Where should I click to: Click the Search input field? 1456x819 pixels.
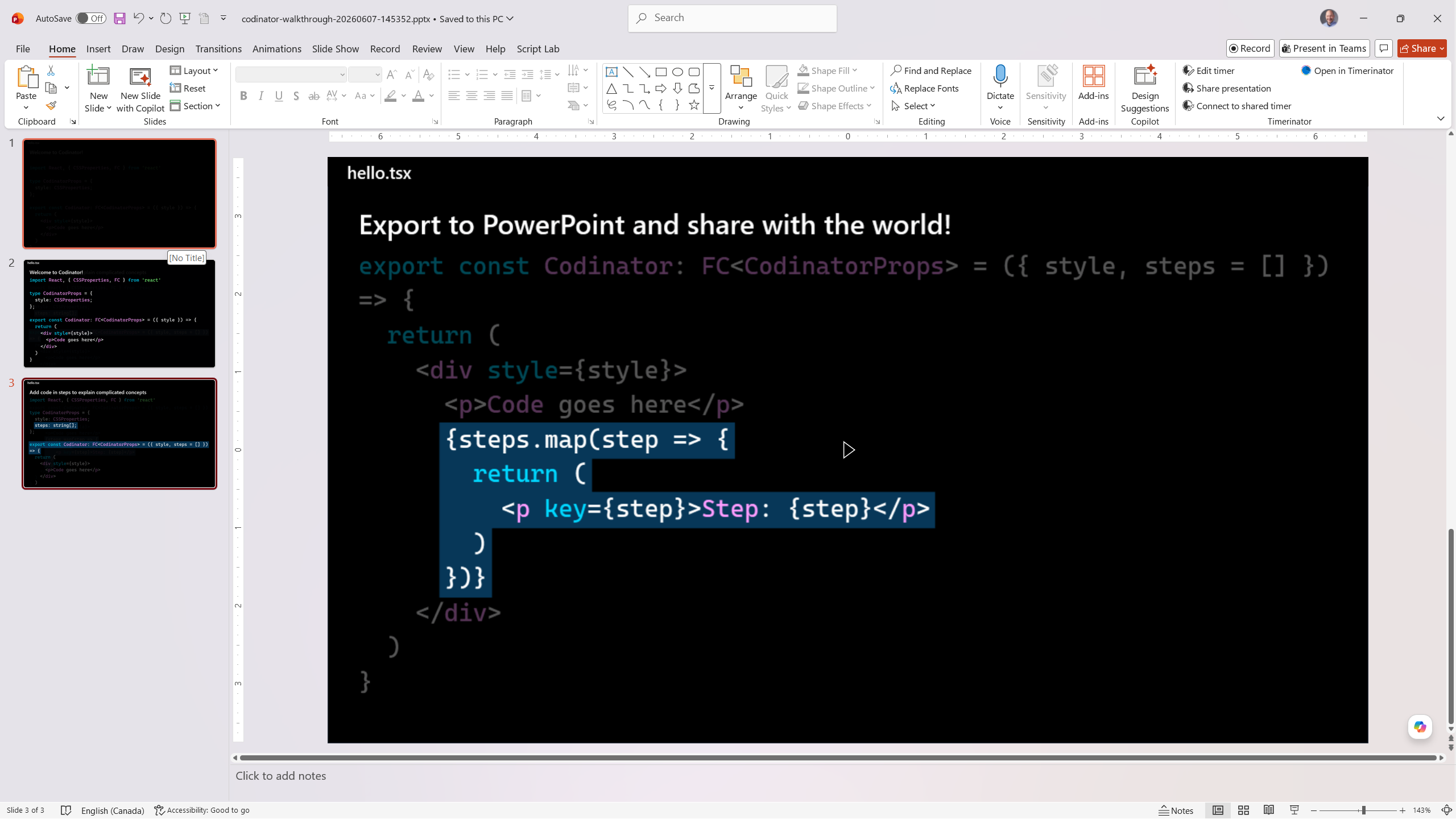[x=733, y=18]
